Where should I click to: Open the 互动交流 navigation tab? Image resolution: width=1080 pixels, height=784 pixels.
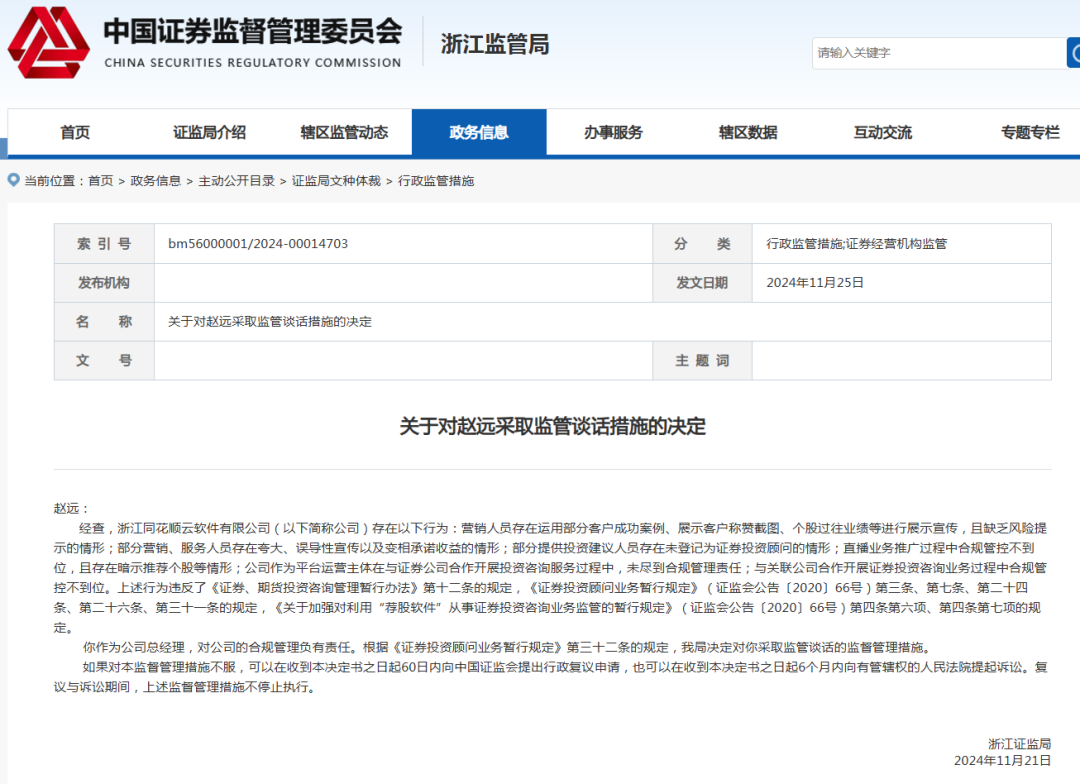(882, 132)
